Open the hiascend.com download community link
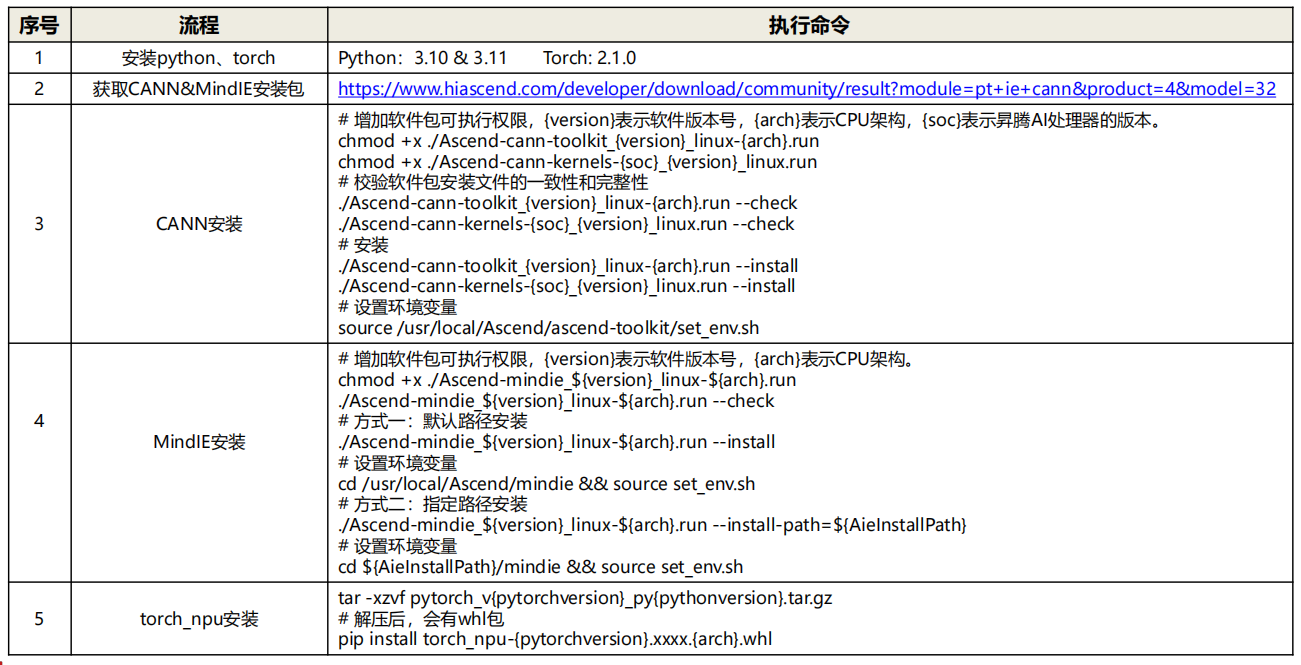Image resolution: width=1301 pixels, height=665 pixels. click(807, 89)
